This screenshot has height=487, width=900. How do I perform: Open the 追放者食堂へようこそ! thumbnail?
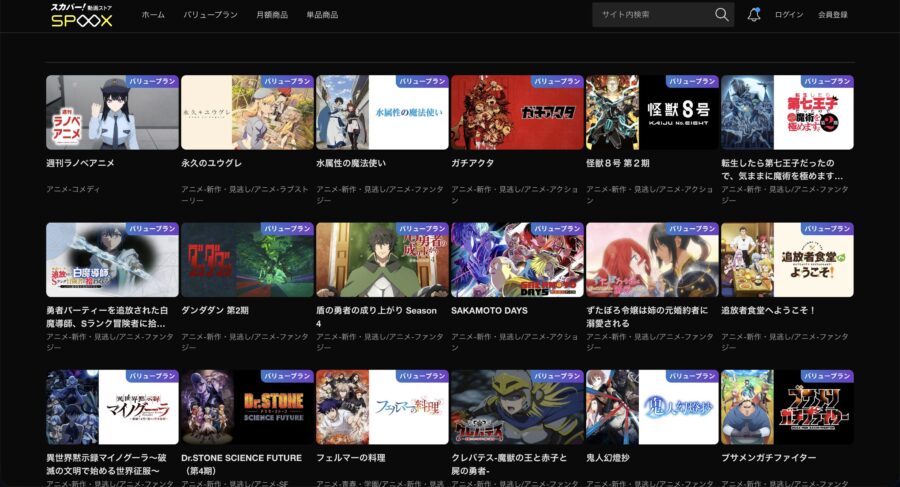tap(787, 260)
